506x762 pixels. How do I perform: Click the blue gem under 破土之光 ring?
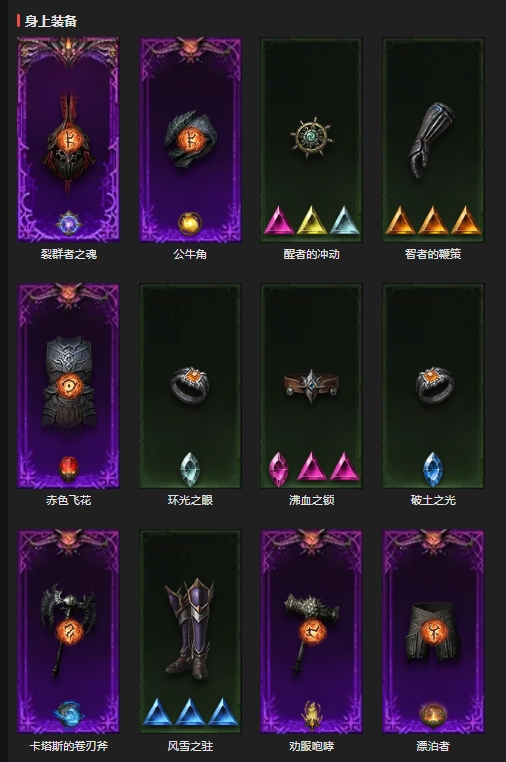click(433, 469)
